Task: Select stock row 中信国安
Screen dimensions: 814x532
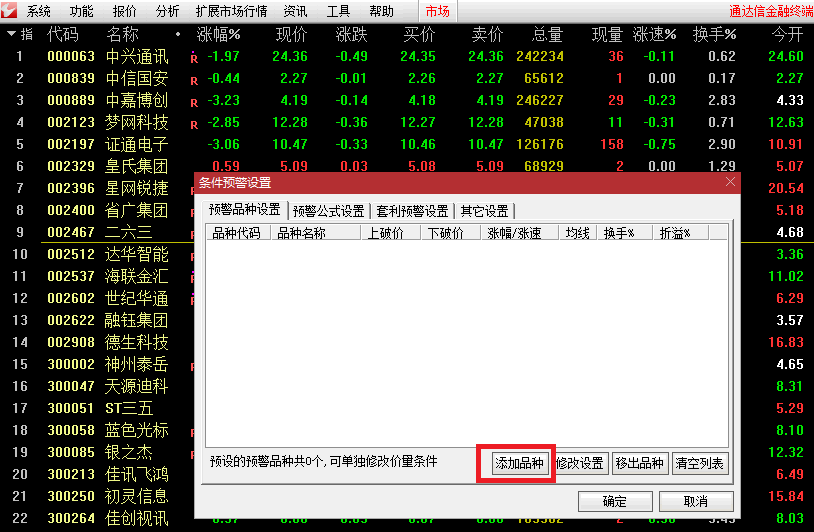Action: click(137, 78)
